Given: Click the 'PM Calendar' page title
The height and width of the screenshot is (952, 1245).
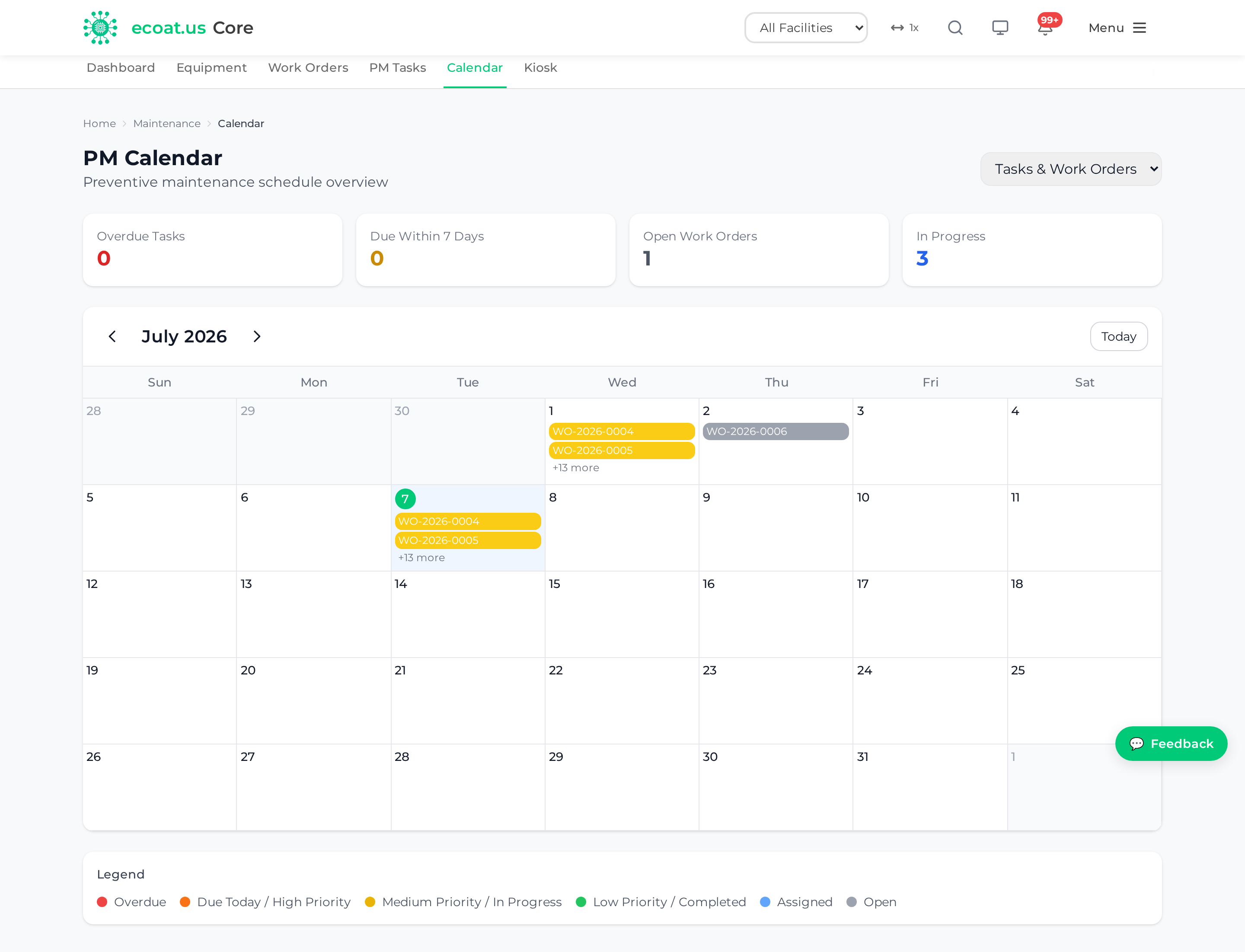Looking at the screenshot, I should [x=153, y=158].
